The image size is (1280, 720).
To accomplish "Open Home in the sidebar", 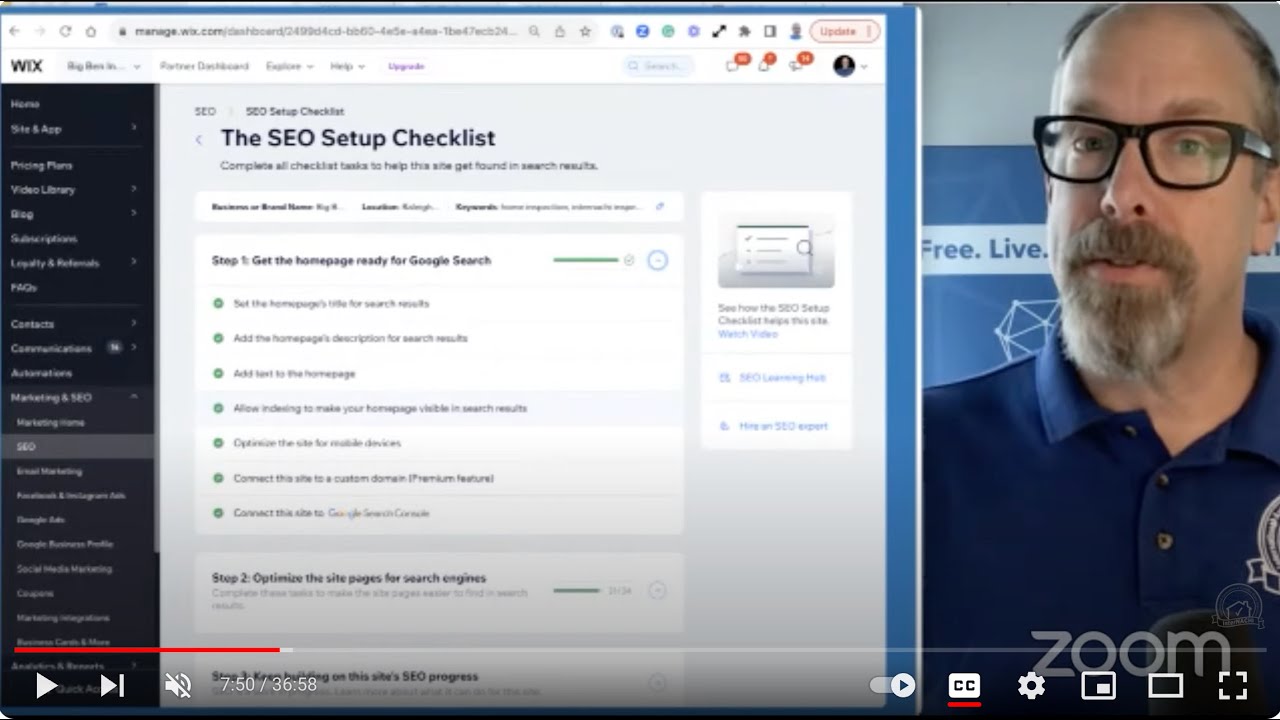I will click(x=25, y=104).
